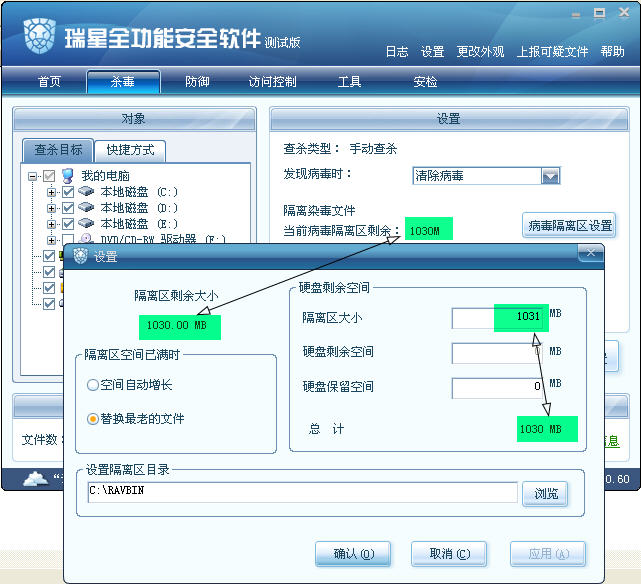Open the 安检 tab
The height and width of the screenshot is (584, 641).
[425, 82]
